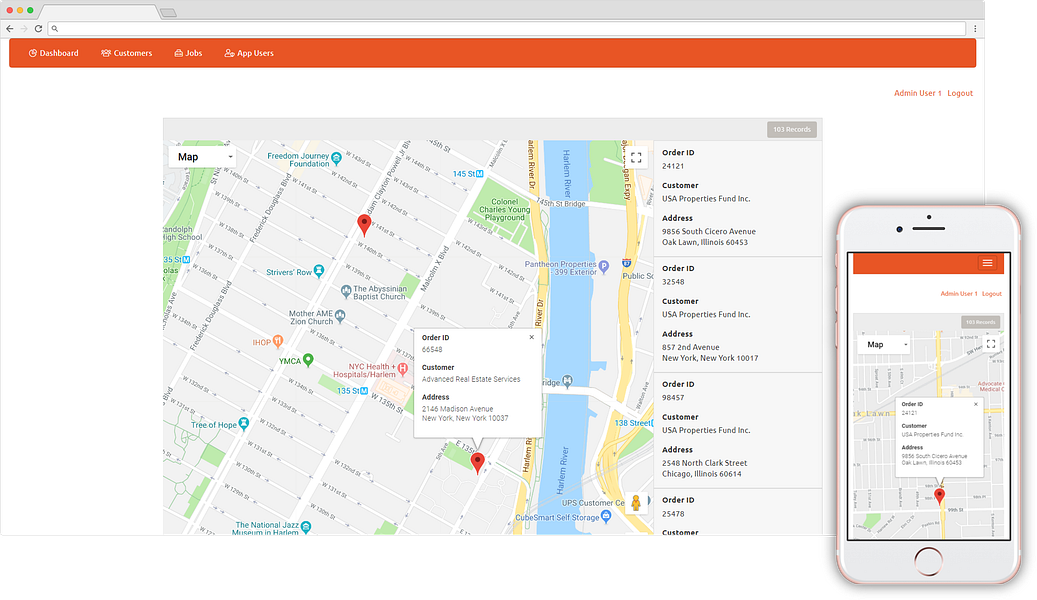Click Advanced Real Estate Services in popup
Viewport: 1037px width, 600px height.
471,379
